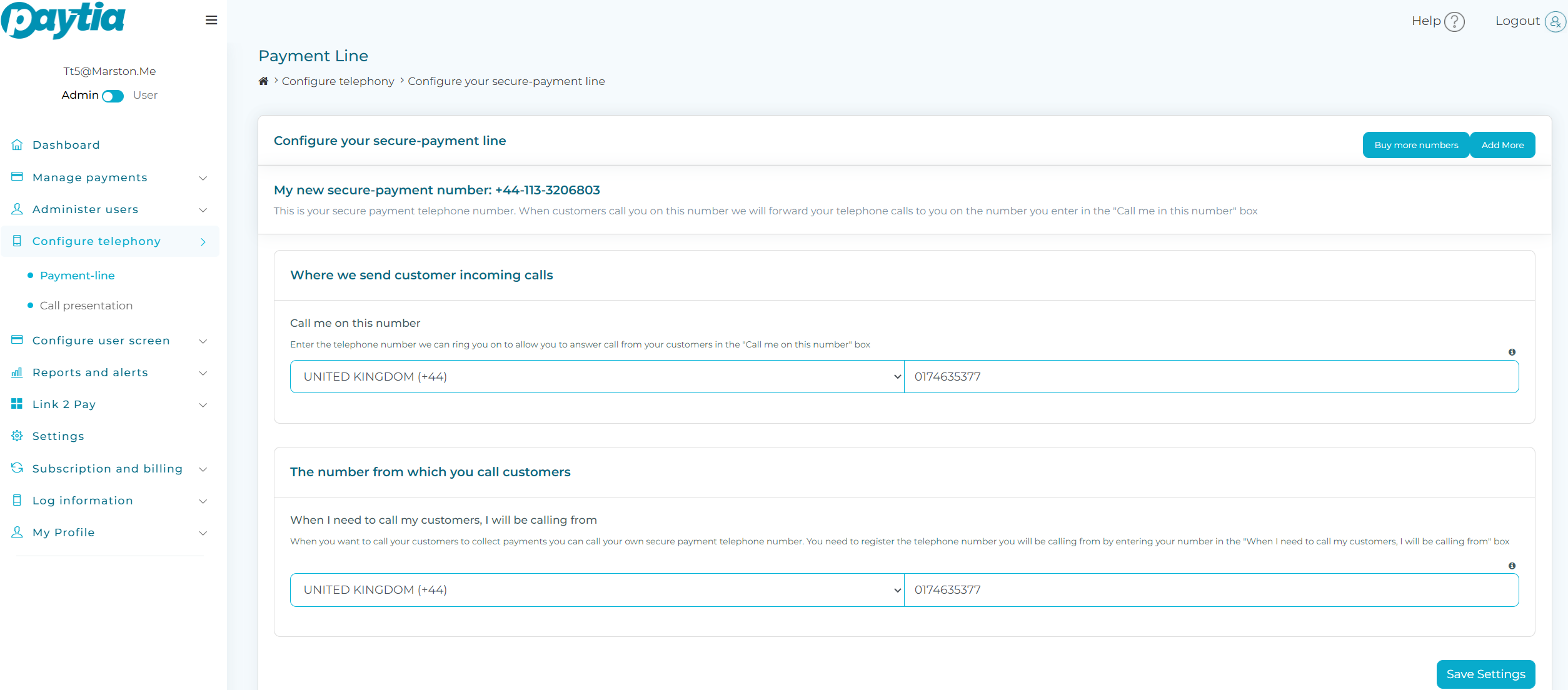
Task: Click the Settings gear icon
Action: click(x=17, y=436)
